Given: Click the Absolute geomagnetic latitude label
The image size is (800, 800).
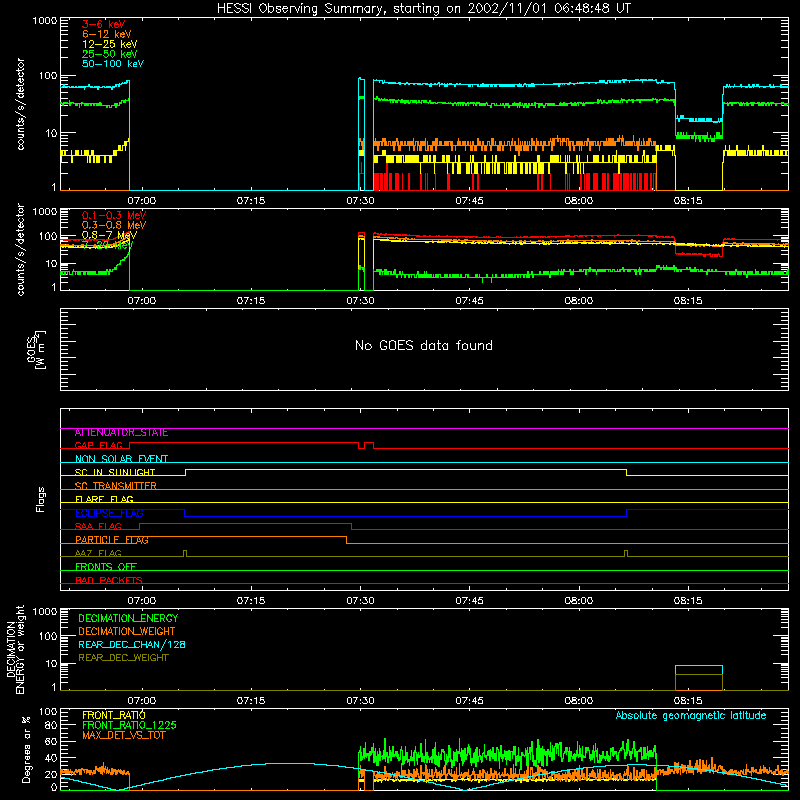Looking at the screenshot, I should pyautogui.click(x=691, y=716).
